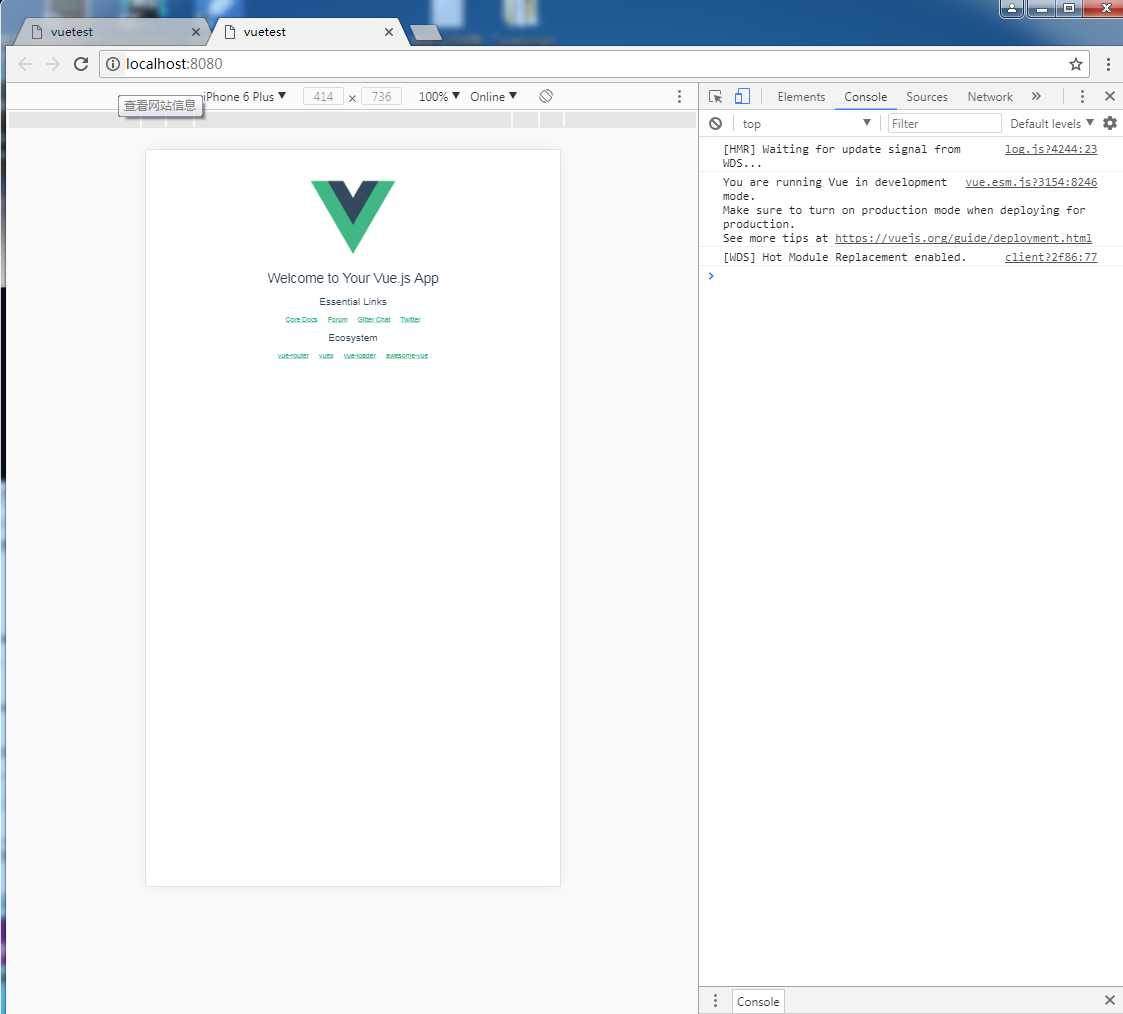This screenshot has height=1014, width=1123.
Task: View site information icon in address bar
Action: click(x=112, y=64)
